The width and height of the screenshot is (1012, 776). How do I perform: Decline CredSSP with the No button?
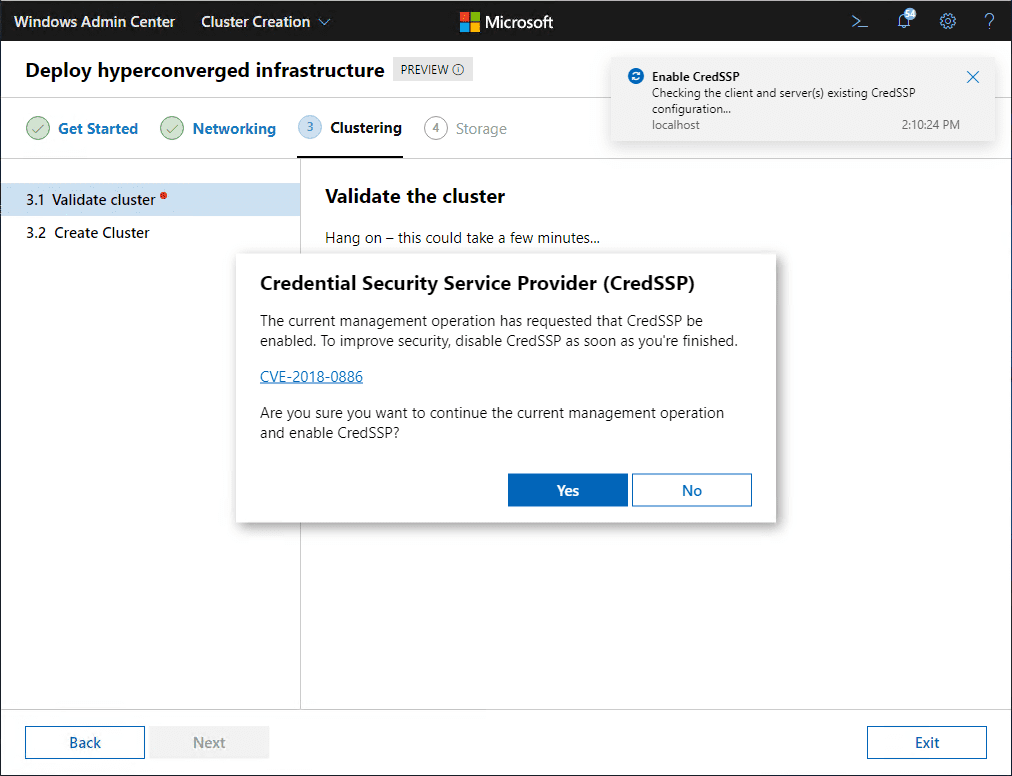[x=692, y=490]
